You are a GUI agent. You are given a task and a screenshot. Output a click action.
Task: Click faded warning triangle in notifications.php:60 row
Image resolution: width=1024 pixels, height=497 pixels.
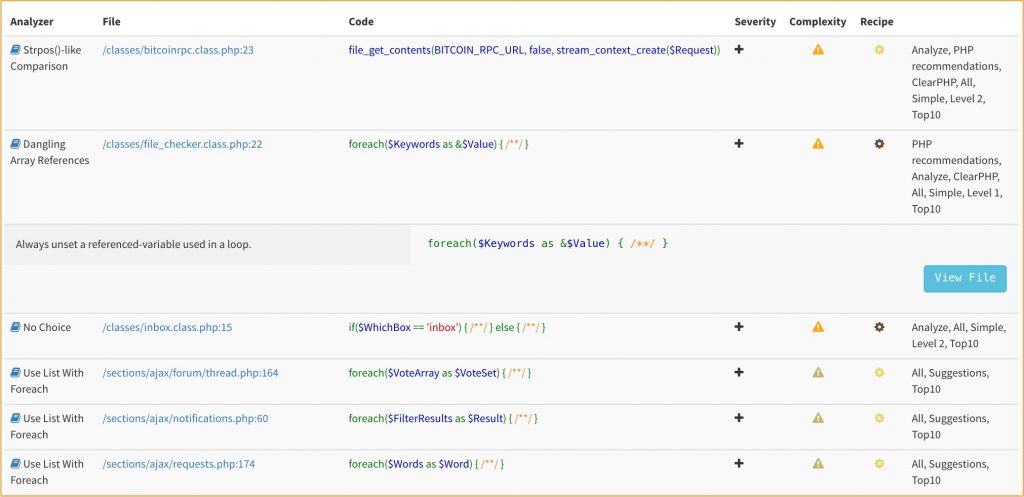(818, 418)
